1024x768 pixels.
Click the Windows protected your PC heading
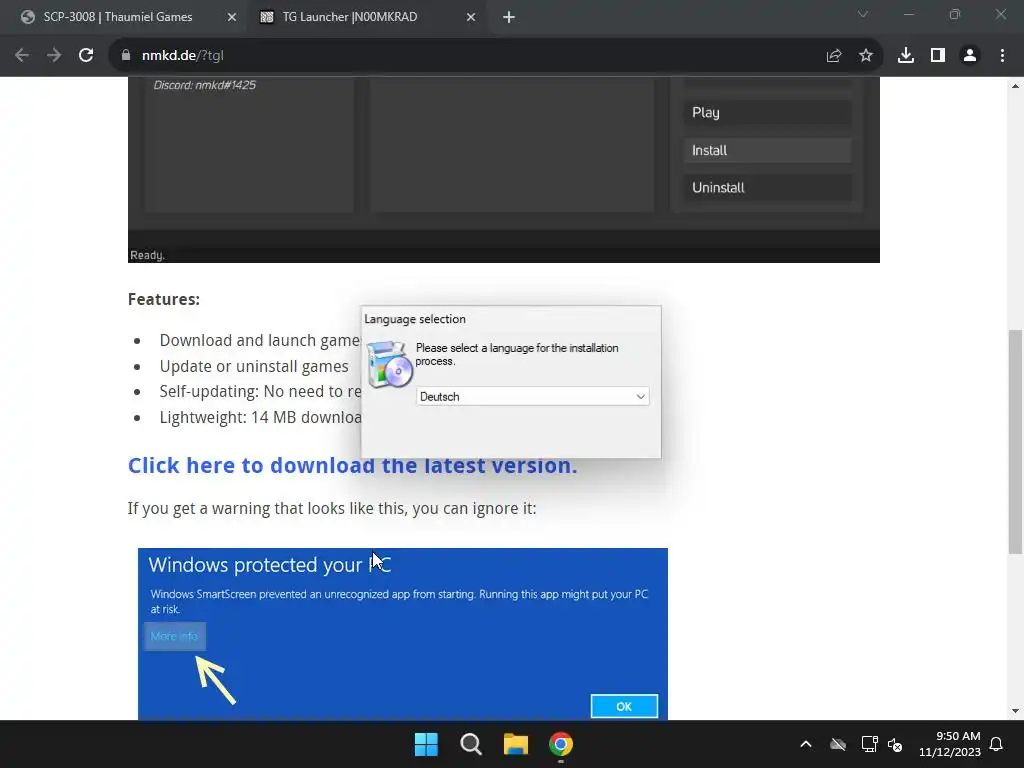270,565
